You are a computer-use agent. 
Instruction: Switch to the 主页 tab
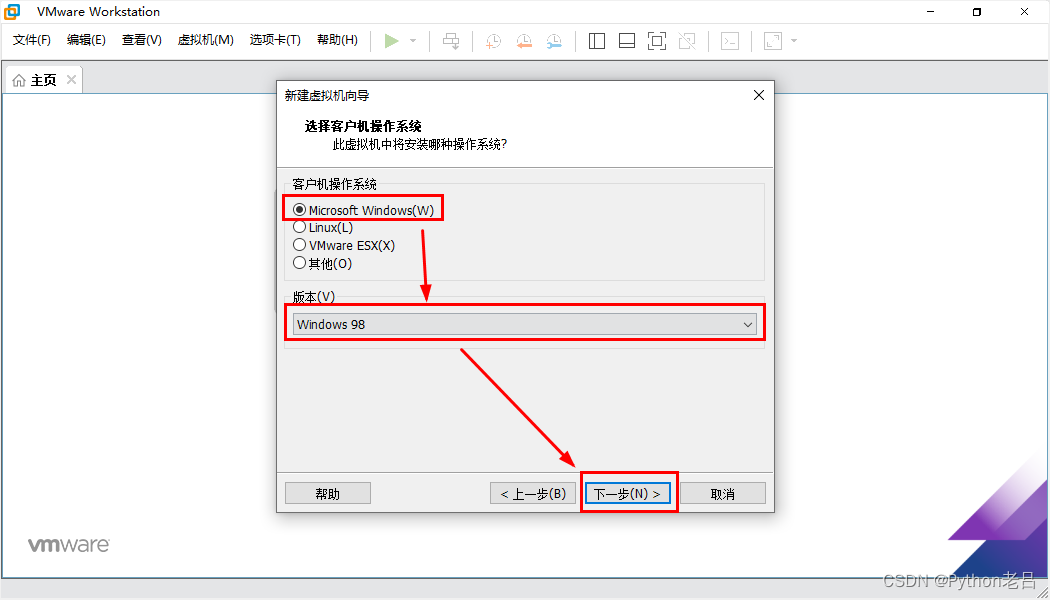(x=44, y=80)
